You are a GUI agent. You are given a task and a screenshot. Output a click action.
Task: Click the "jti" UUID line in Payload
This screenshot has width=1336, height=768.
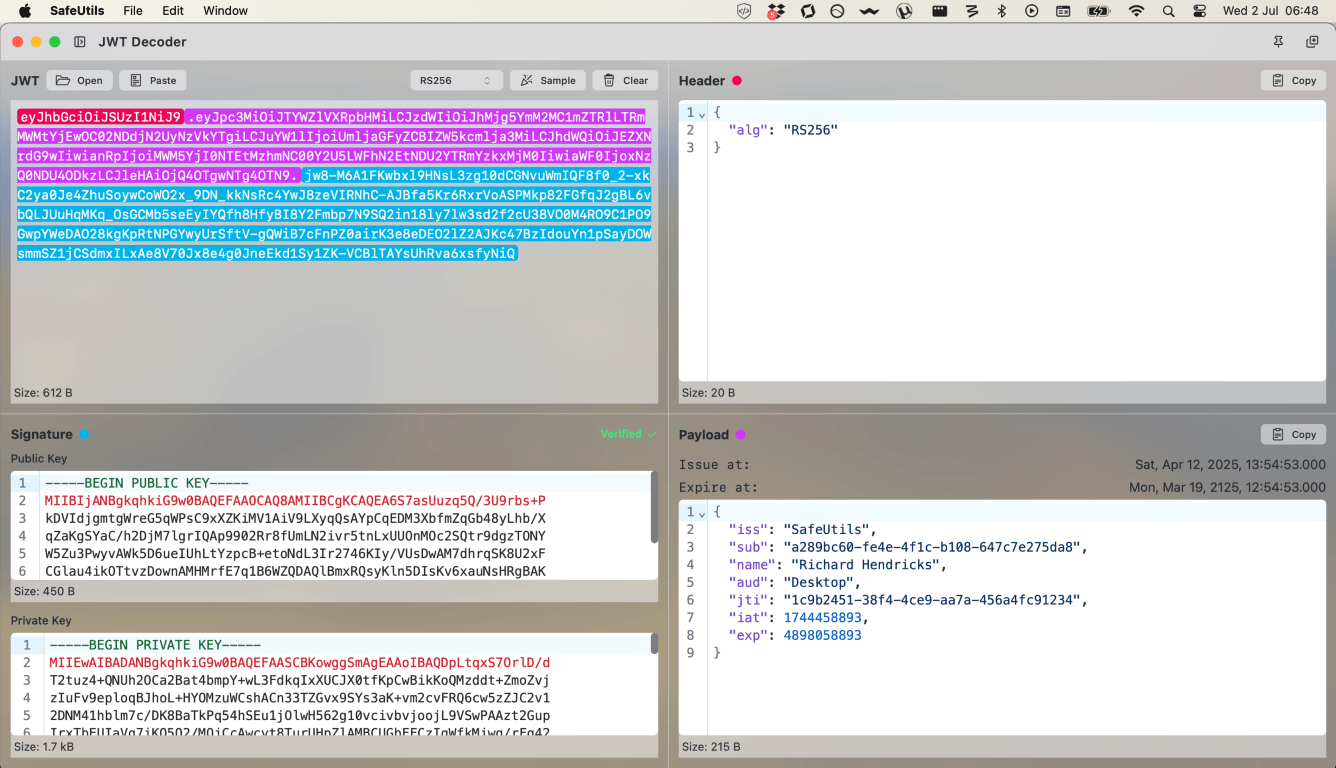point(908,600)
